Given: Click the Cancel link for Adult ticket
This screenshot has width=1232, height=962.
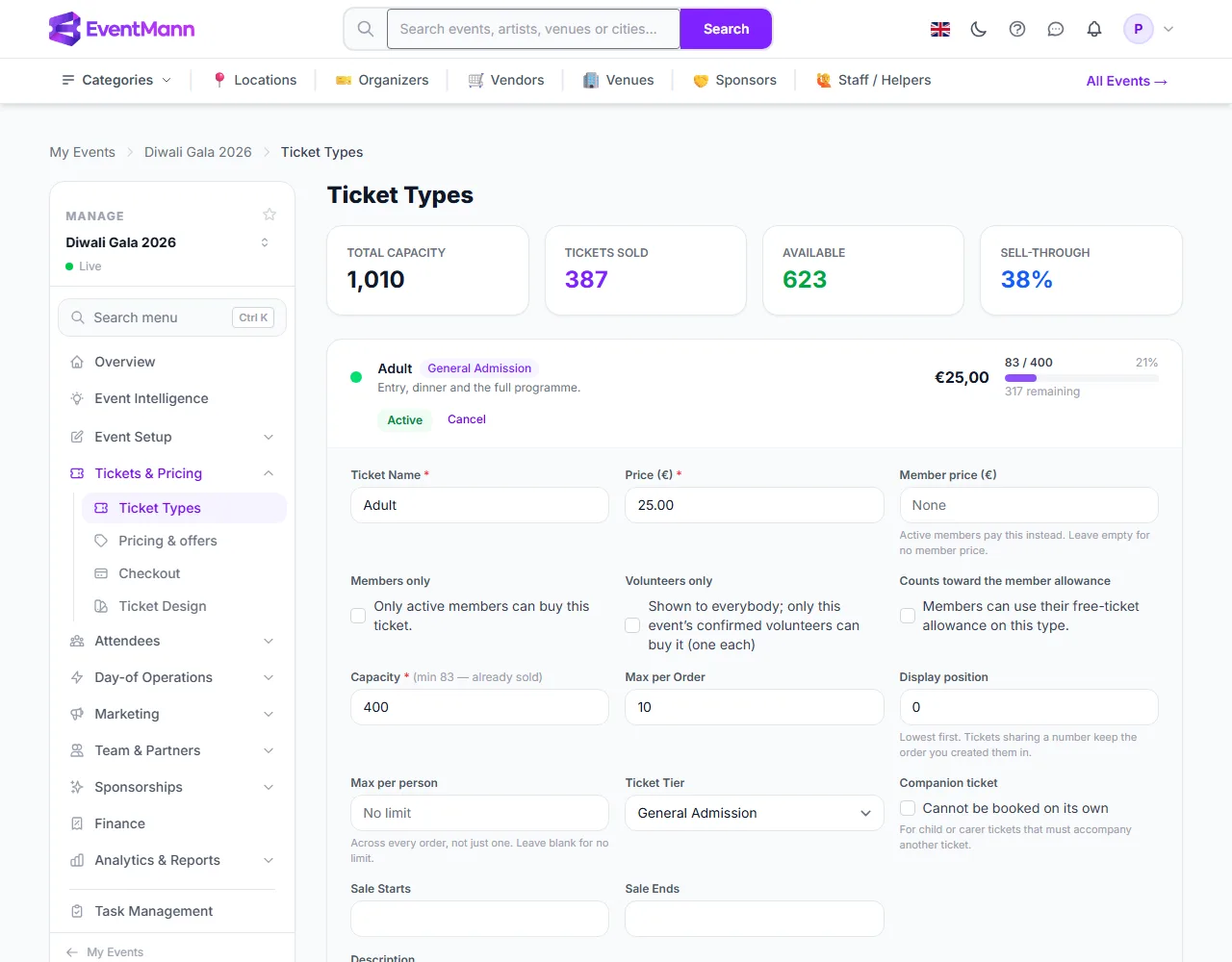Looking at the screenshot, I should tap(467, 419).
